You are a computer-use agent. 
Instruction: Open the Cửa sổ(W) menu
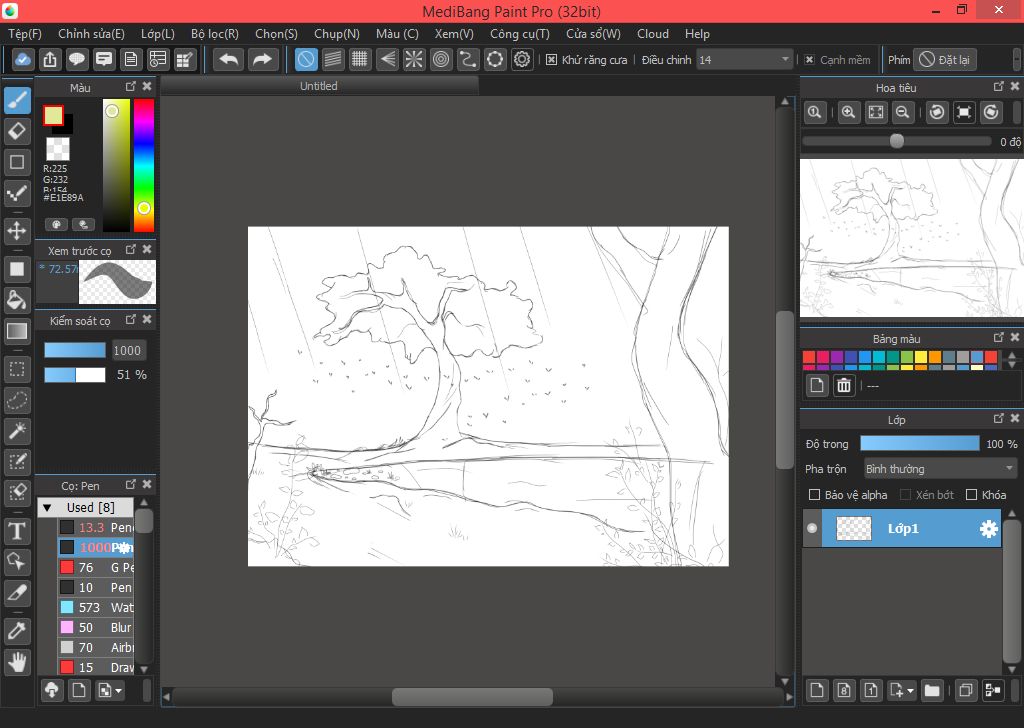pos(593,34)
